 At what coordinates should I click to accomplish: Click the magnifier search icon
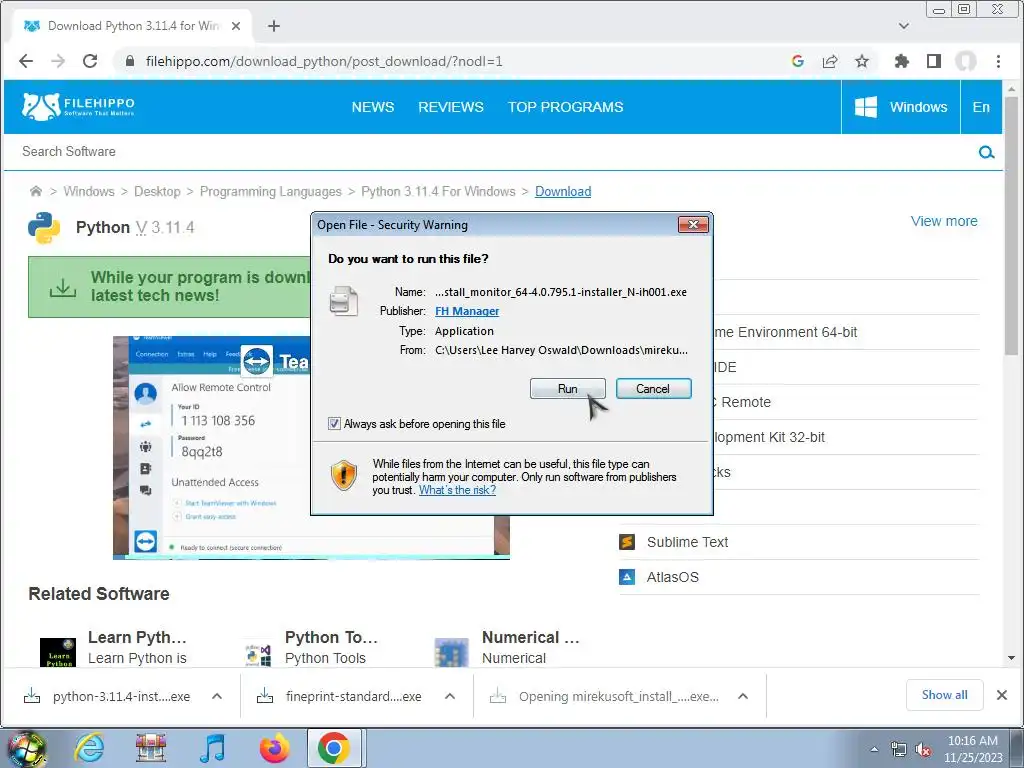pos(986,152)
